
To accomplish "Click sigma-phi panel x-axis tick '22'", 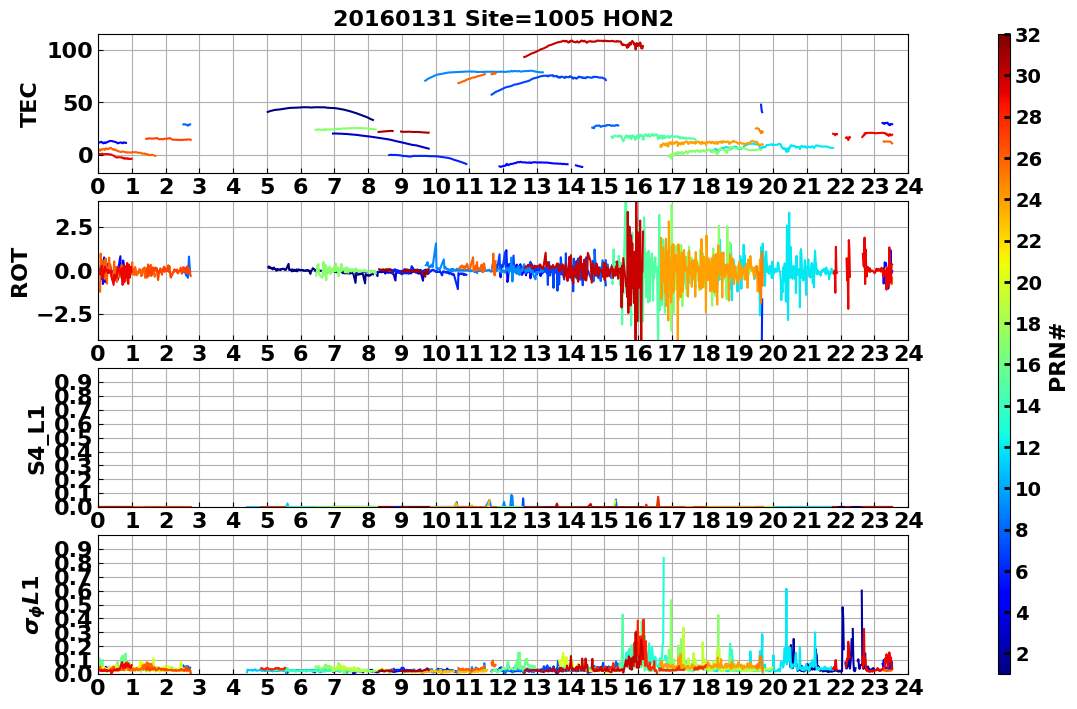I will [x=840, y=687].
